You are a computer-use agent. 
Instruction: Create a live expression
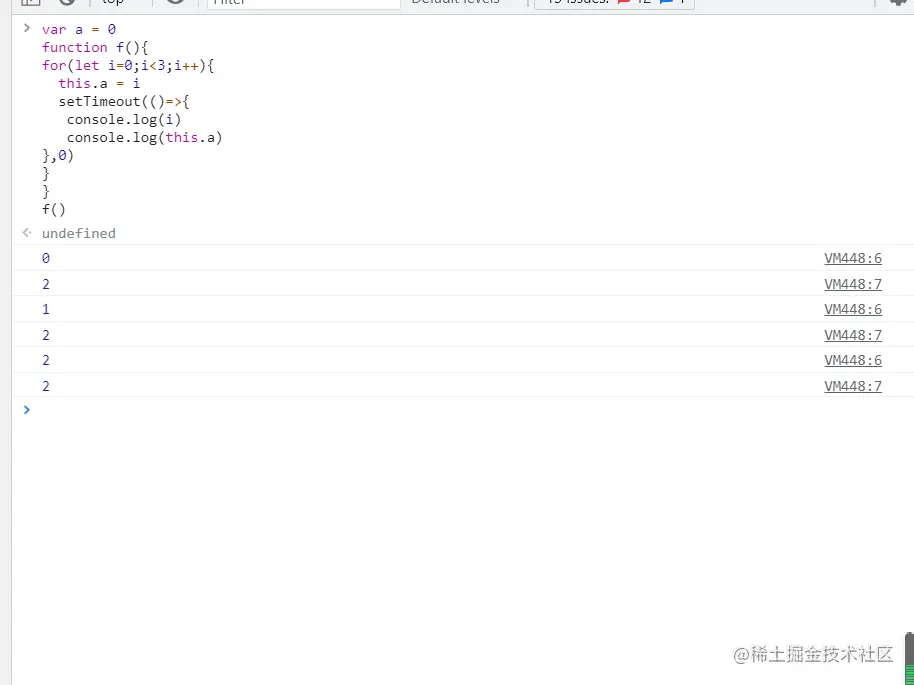176,3
